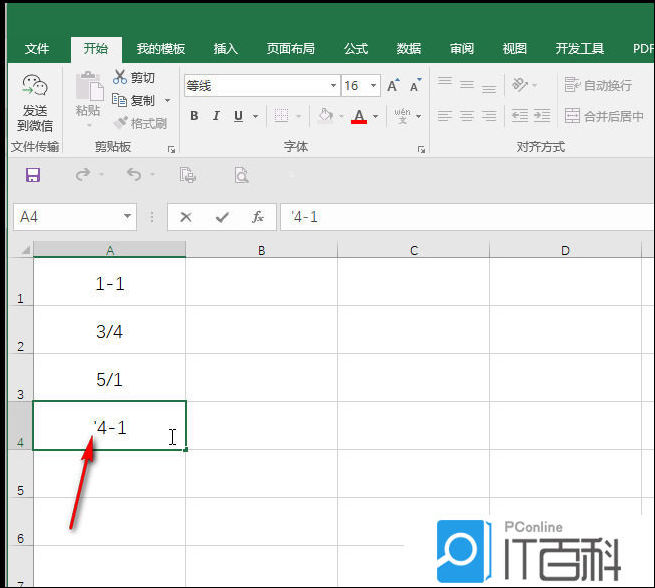Select column C header
This screenshot has width=655, height=588.
coord(414,250)
